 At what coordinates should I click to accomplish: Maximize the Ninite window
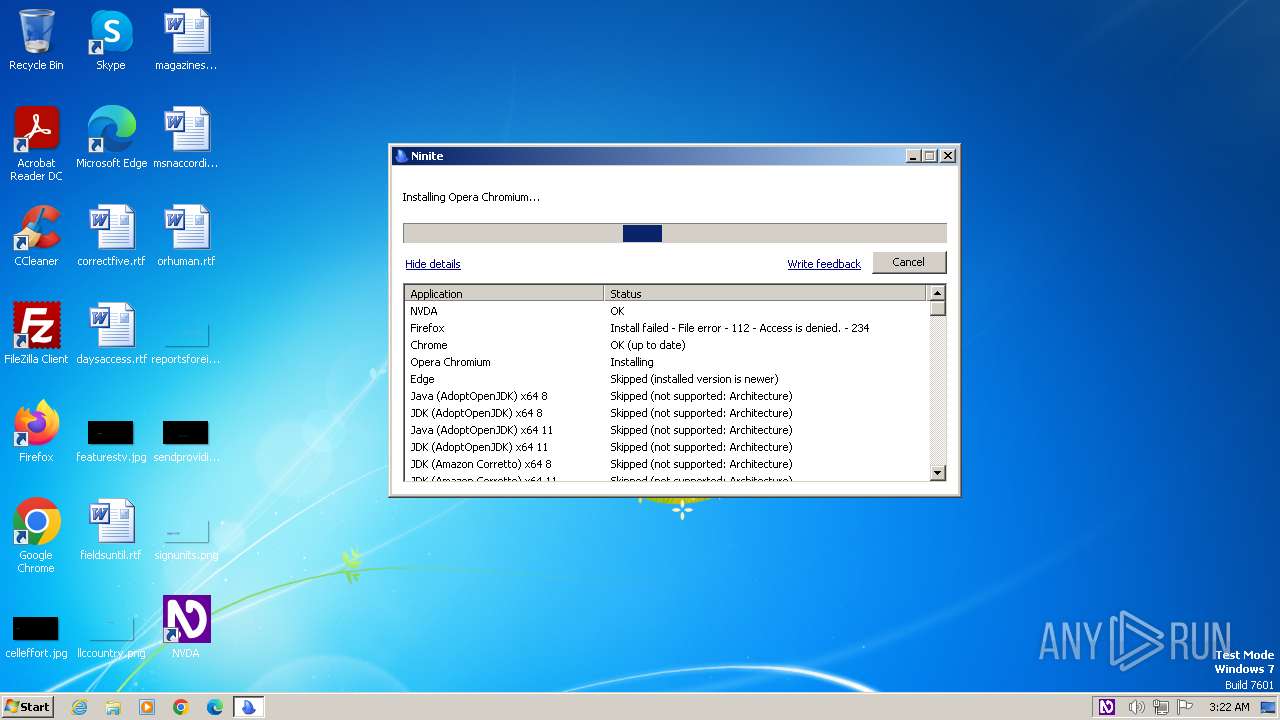929,156
